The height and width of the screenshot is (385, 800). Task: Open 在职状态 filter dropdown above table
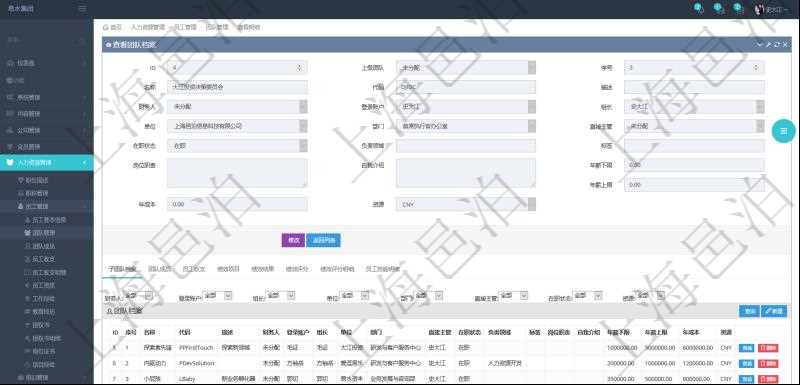pyautogui.click(x=587, y=295)
